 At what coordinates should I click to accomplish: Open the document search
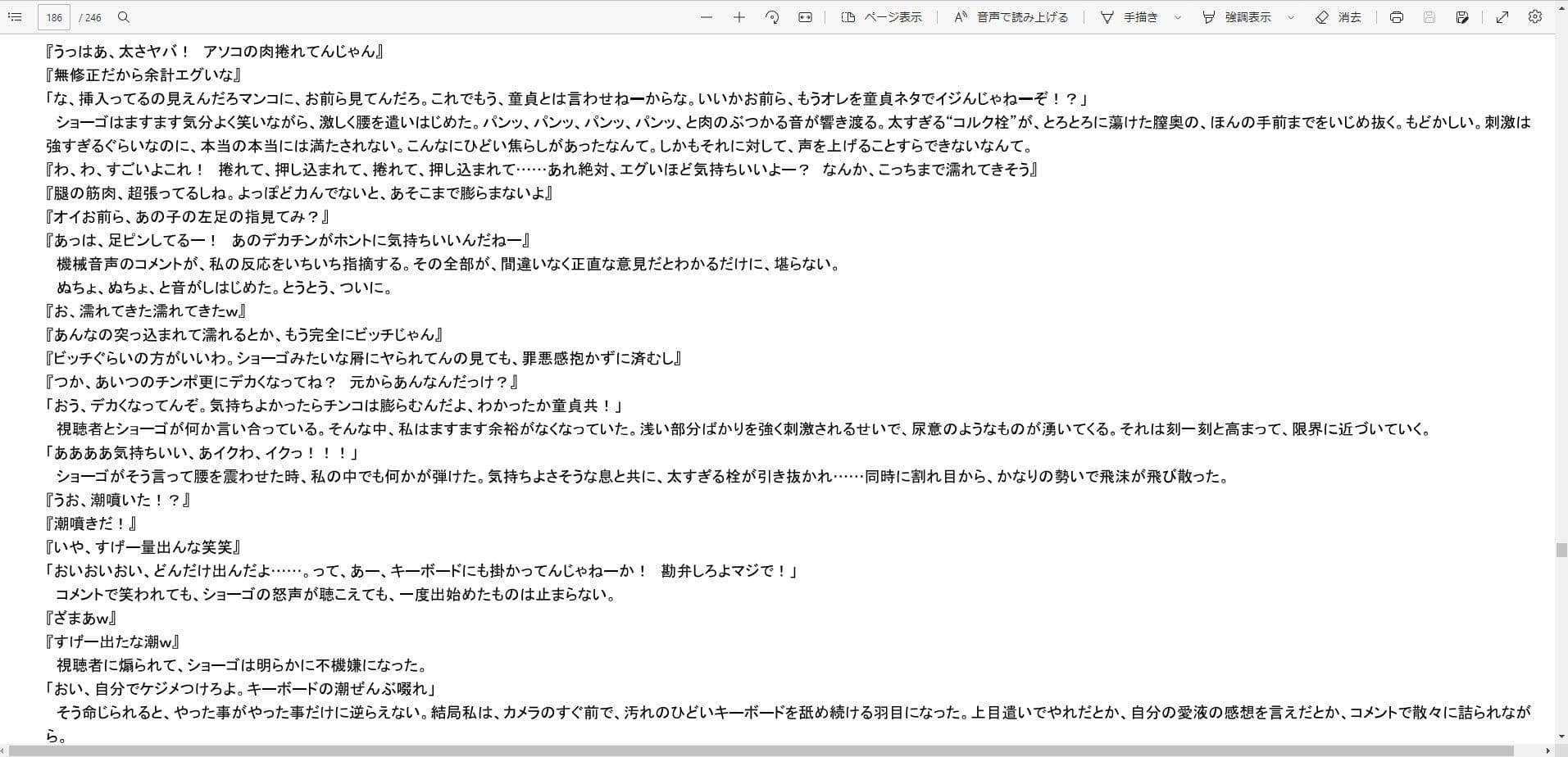pos(121,16)
